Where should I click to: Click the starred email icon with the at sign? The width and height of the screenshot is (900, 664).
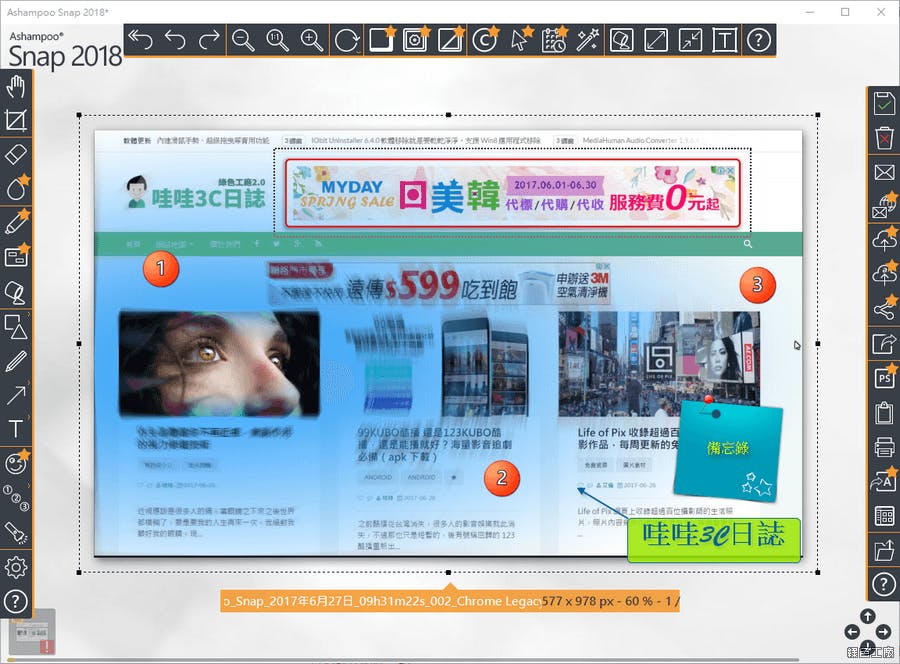click(x=884, y=207)
